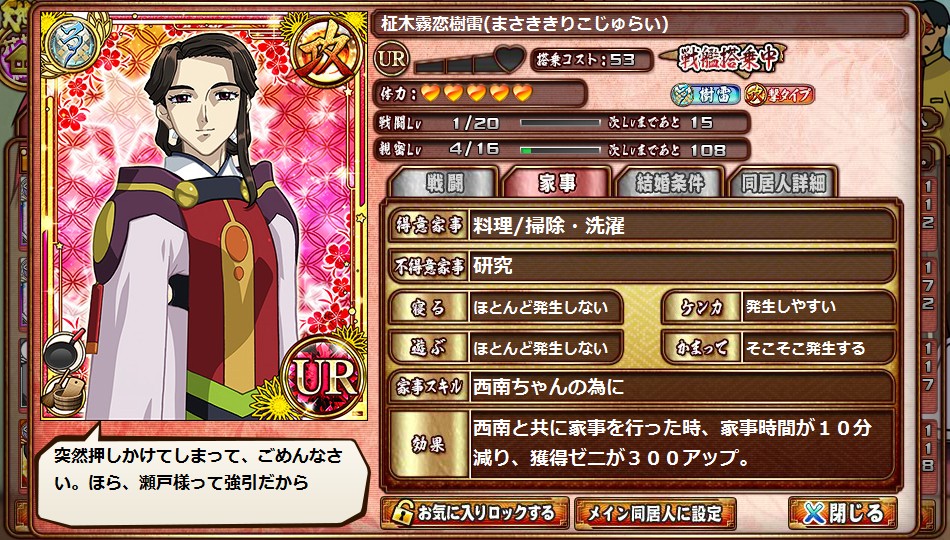Open the 同居人詳細 tab
The height and width of the screenshot is (540, 950).
783,183
